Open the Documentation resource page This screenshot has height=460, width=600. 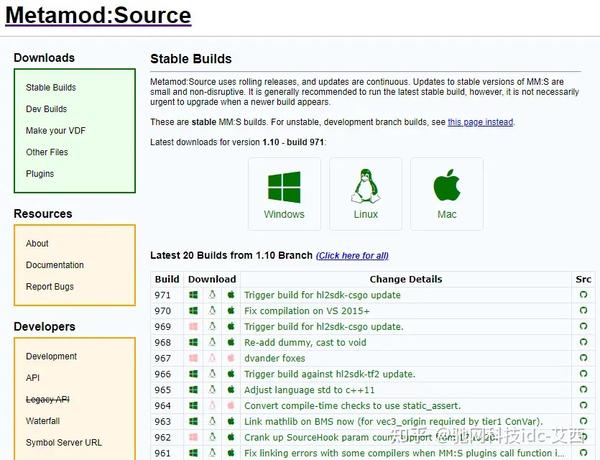pos(55,265)
